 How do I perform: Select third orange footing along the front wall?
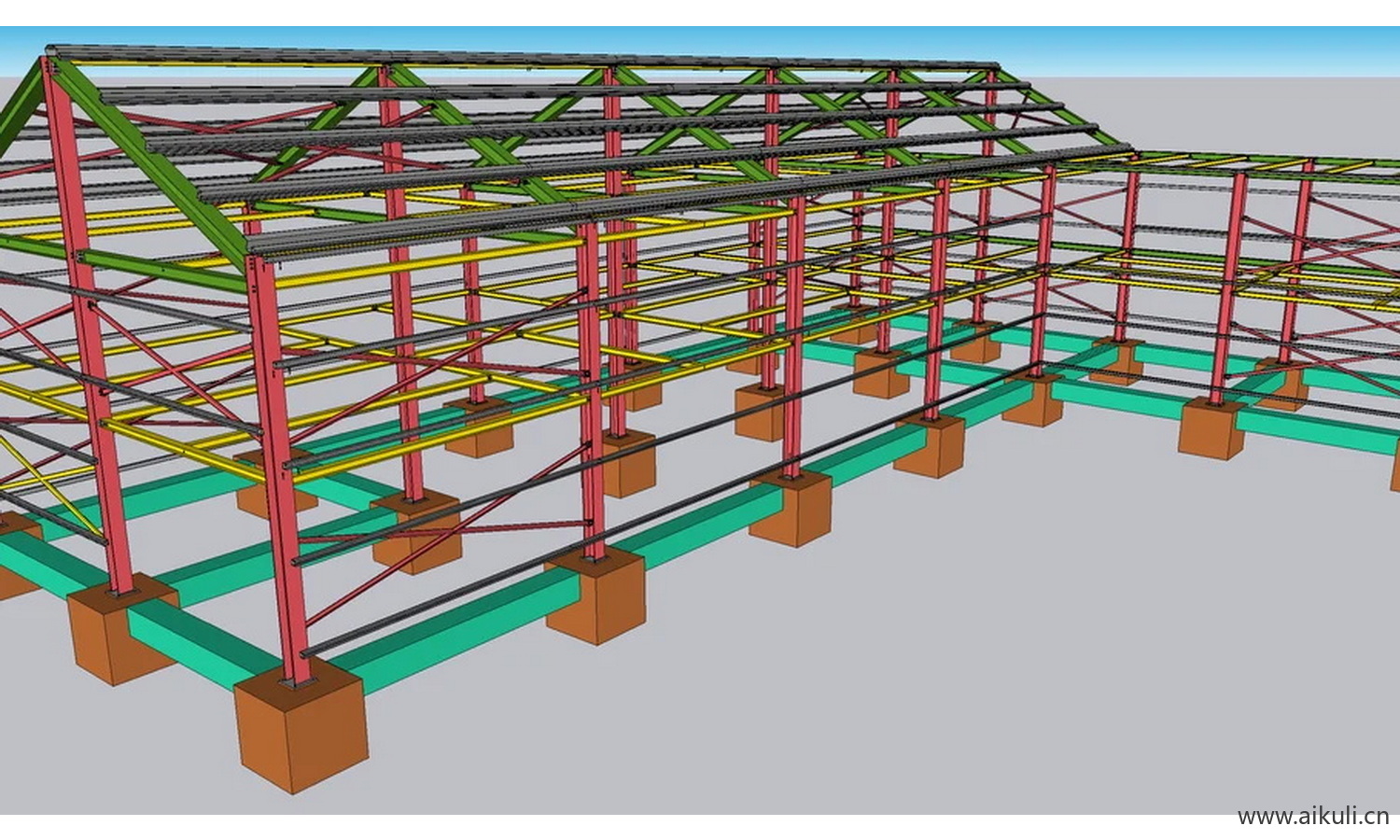[790, 509]
